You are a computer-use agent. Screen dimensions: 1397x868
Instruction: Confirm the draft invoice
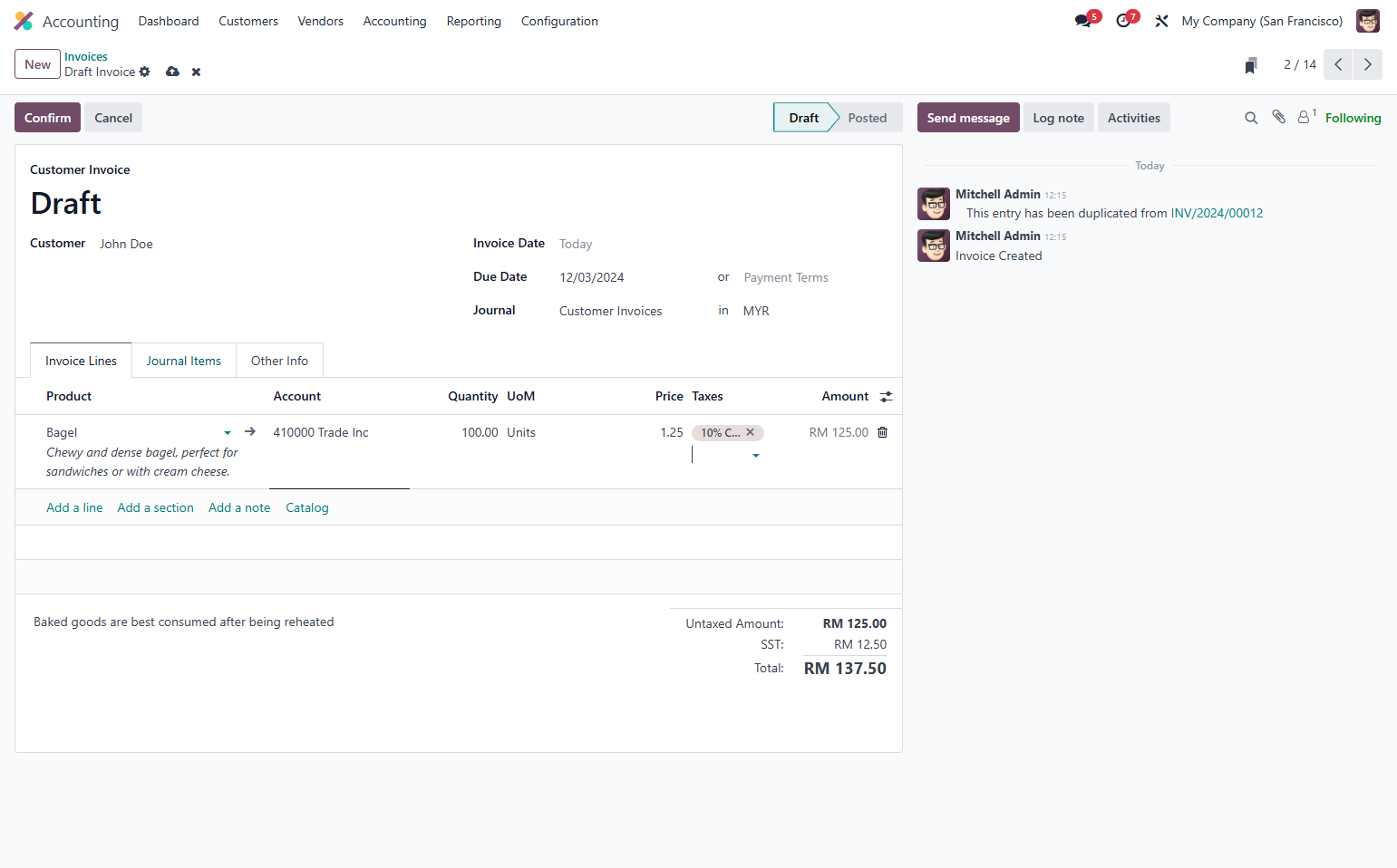(x=47, y=118)
